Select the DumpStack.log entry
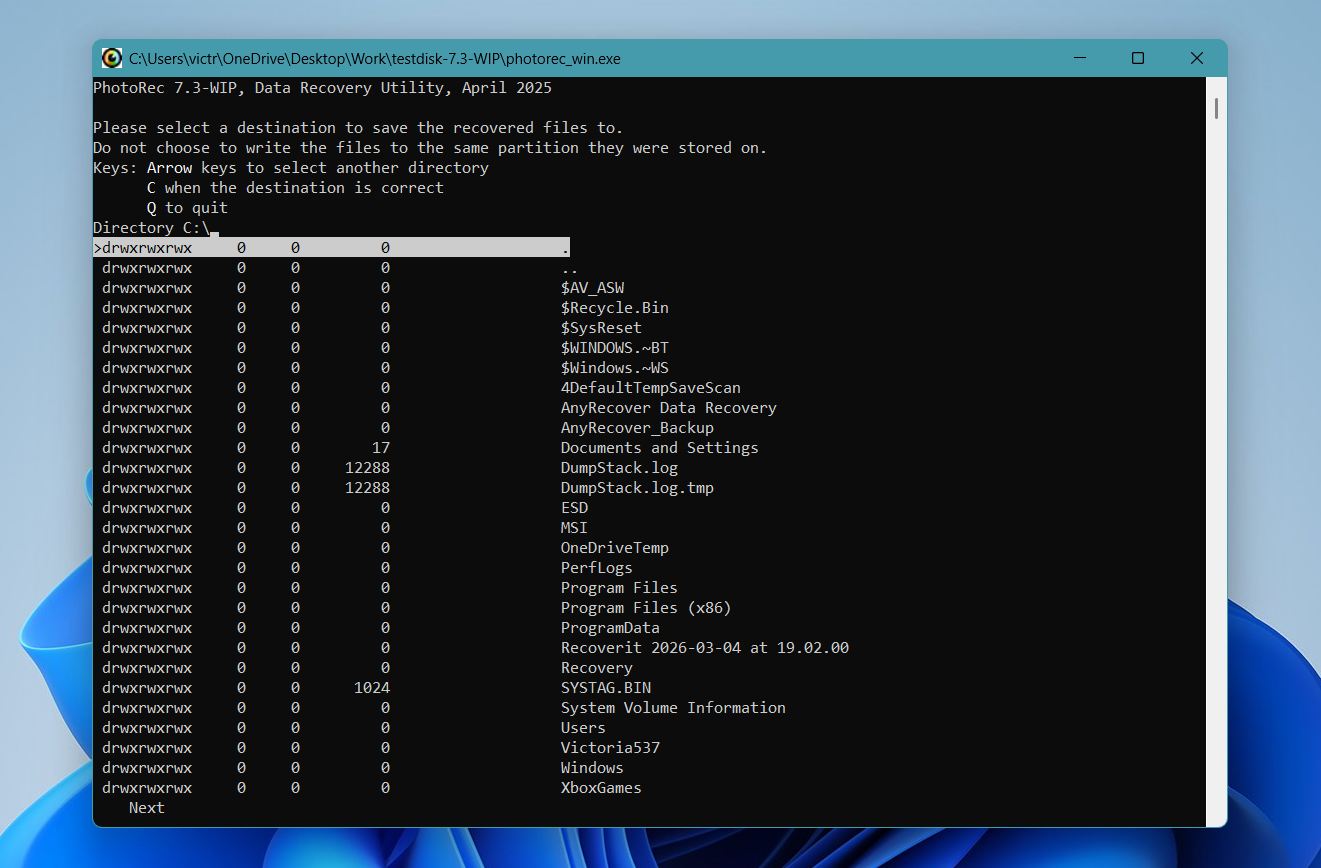Image resolution: width=1321 pixels, height=868 pixels. pyautogui.click(x=618, y=467)
